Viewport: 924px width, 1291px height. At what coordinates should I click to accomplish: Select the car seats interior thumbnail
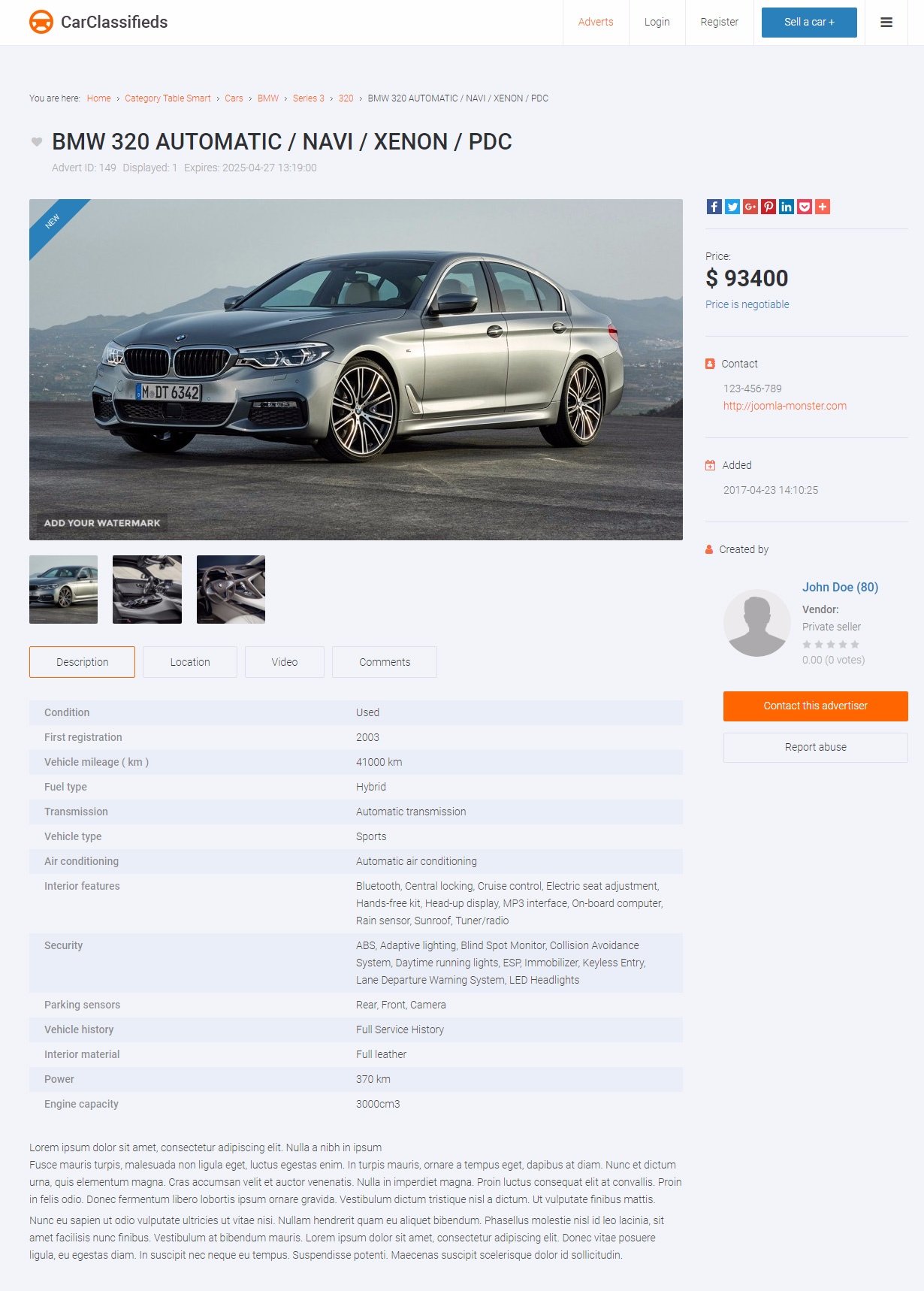coord(147,590)
